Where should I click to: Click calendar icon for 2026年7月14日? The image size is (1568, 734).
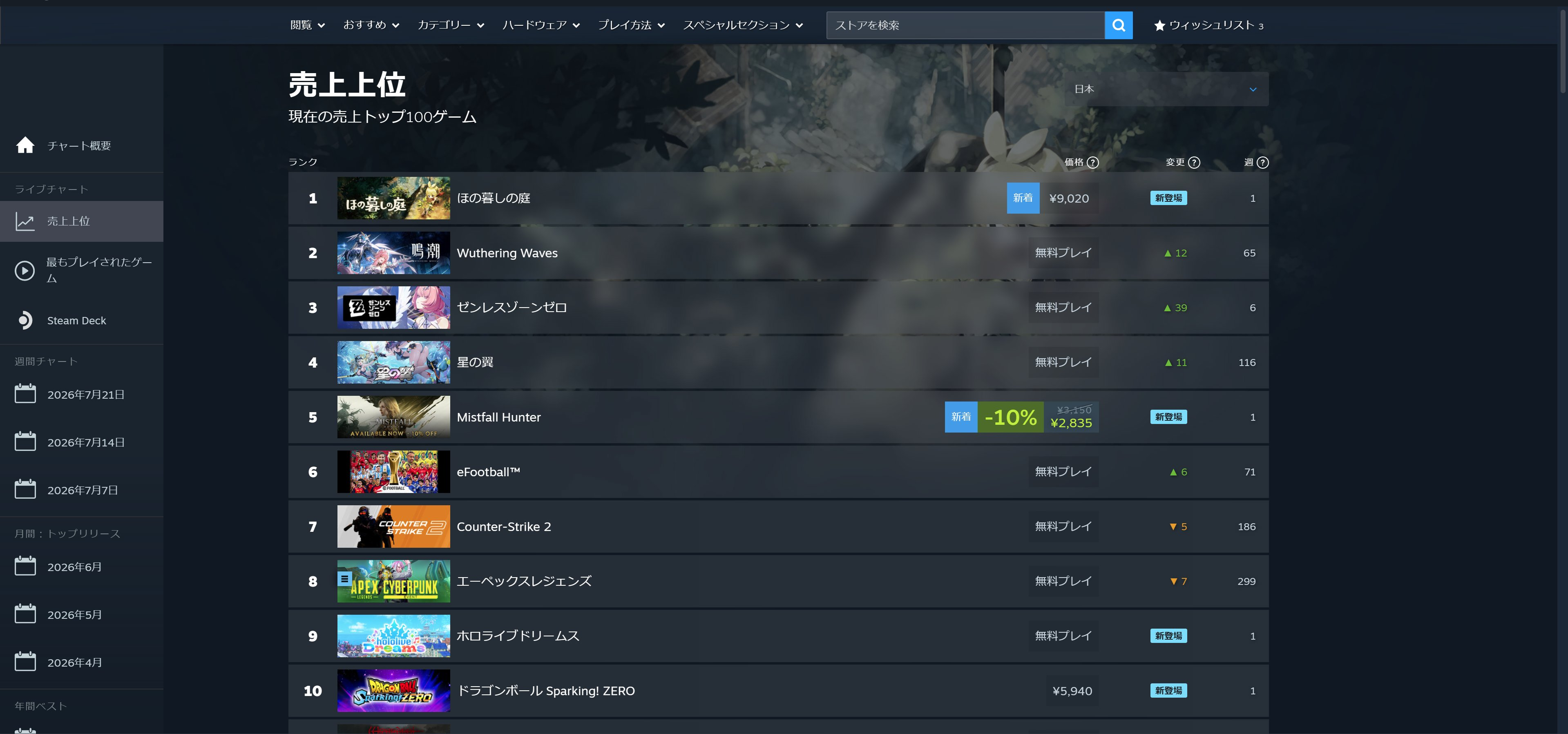pos(25,441)
